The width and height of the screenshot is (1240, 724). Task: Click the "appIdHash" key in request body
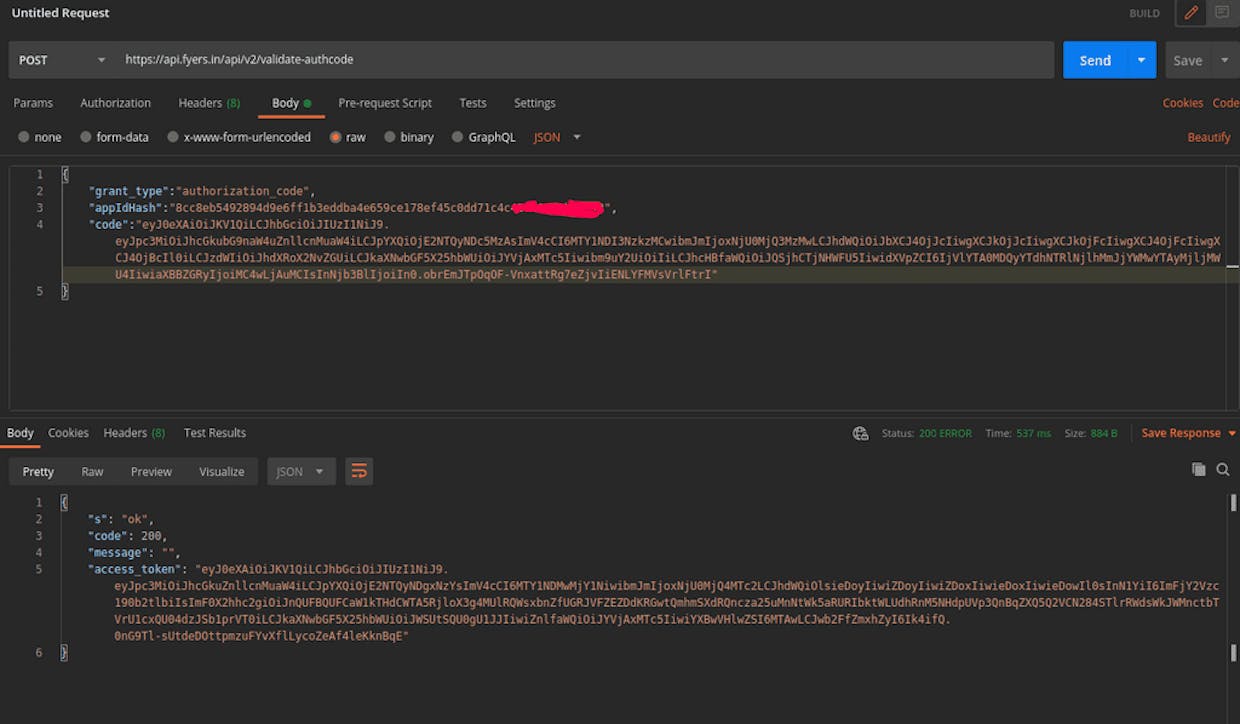[127, 208]
